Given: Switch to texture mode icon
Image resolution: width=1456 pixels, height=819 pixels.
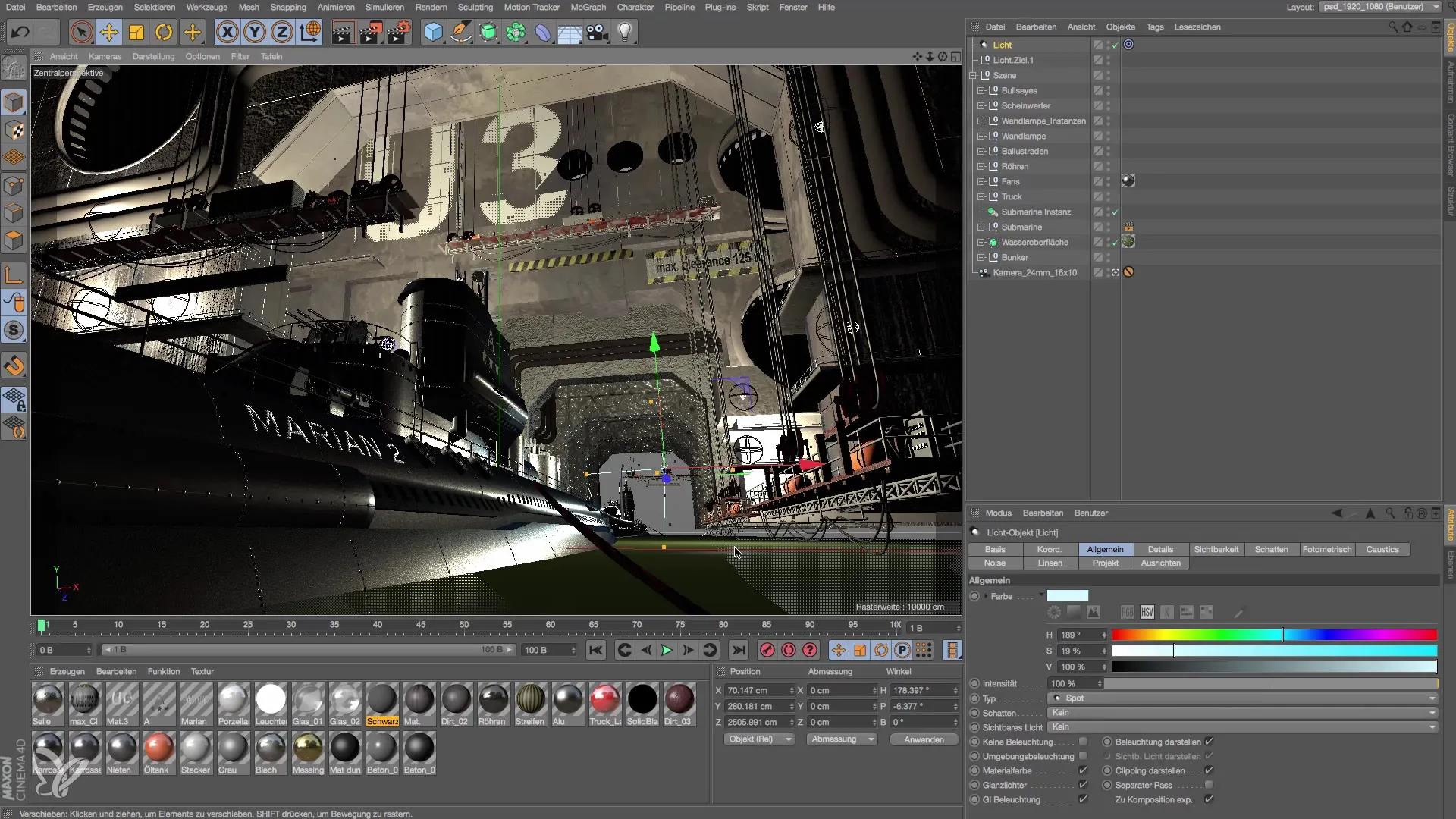Looking at the screenshot, I should click(x=14, y=130).
